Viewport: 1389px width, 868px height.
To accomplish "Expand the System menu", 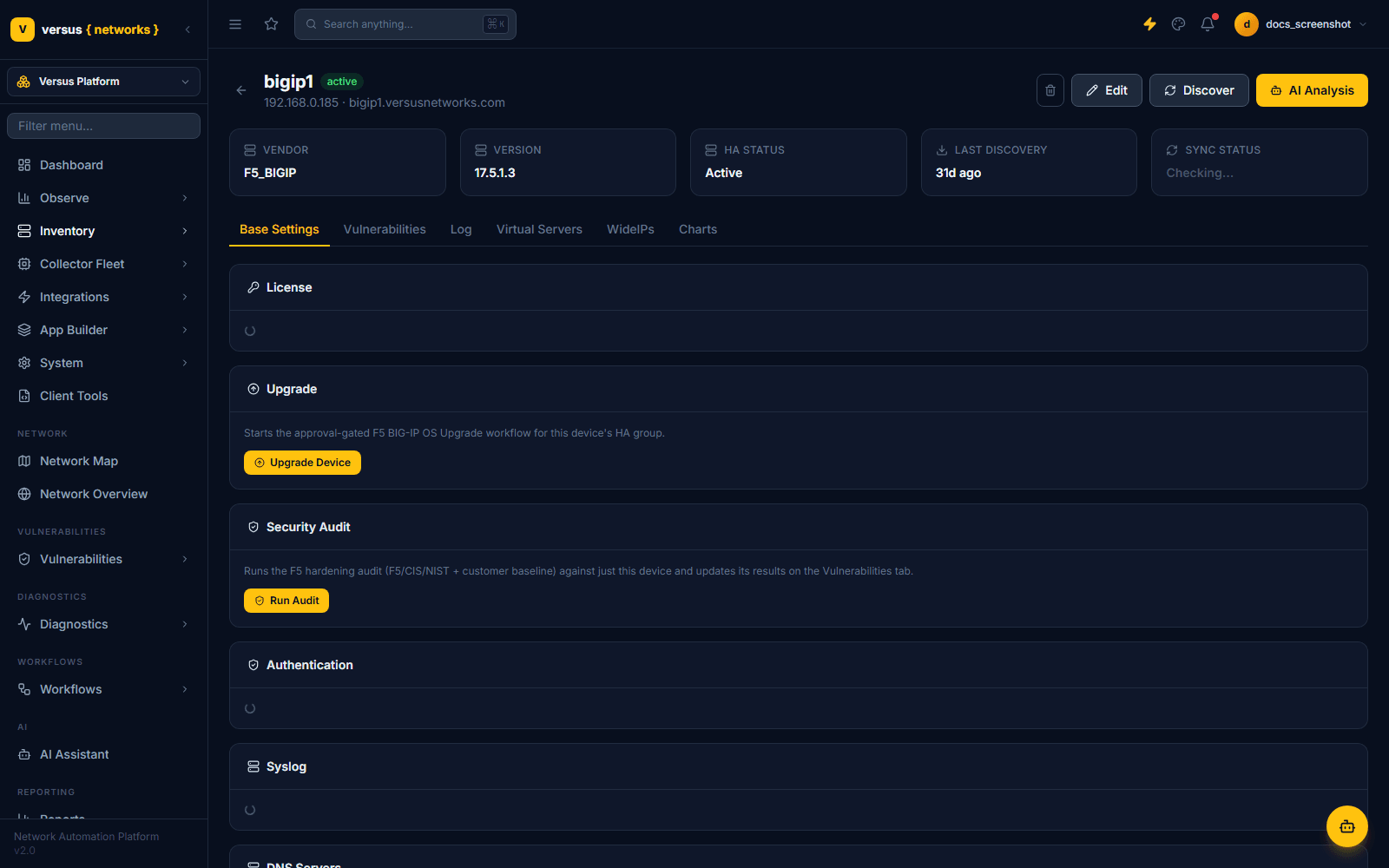I will click(104, 363).
